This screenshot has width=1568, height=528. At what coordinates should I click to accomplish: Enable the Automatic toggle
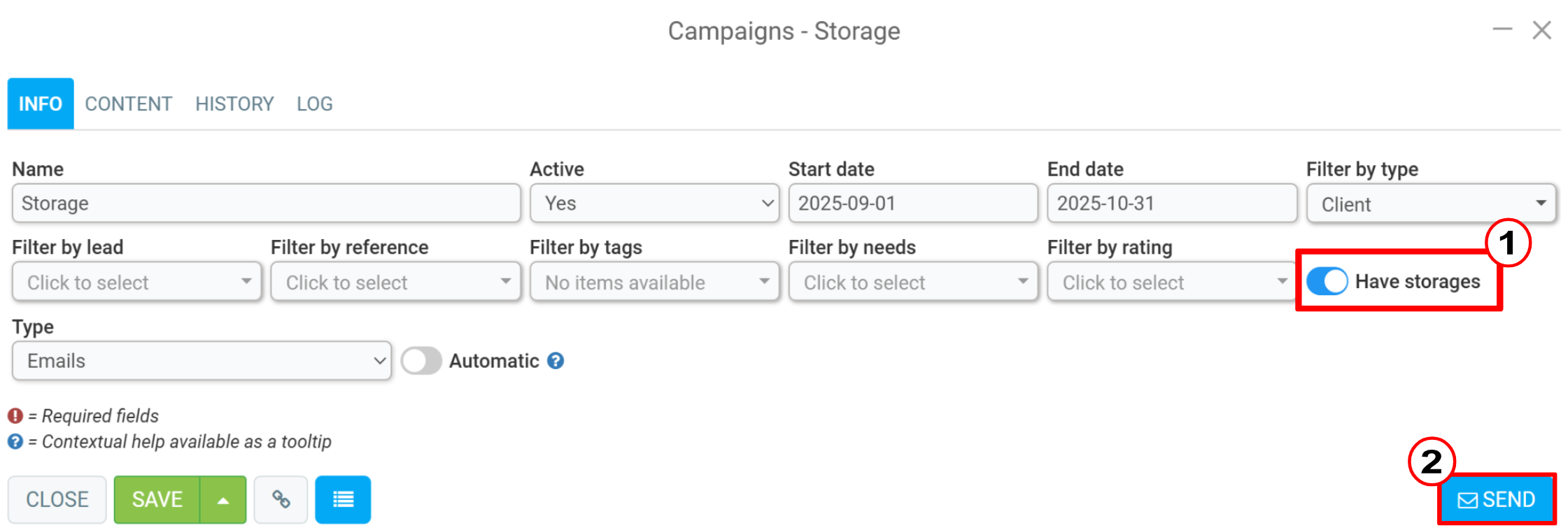pos(421,361)
